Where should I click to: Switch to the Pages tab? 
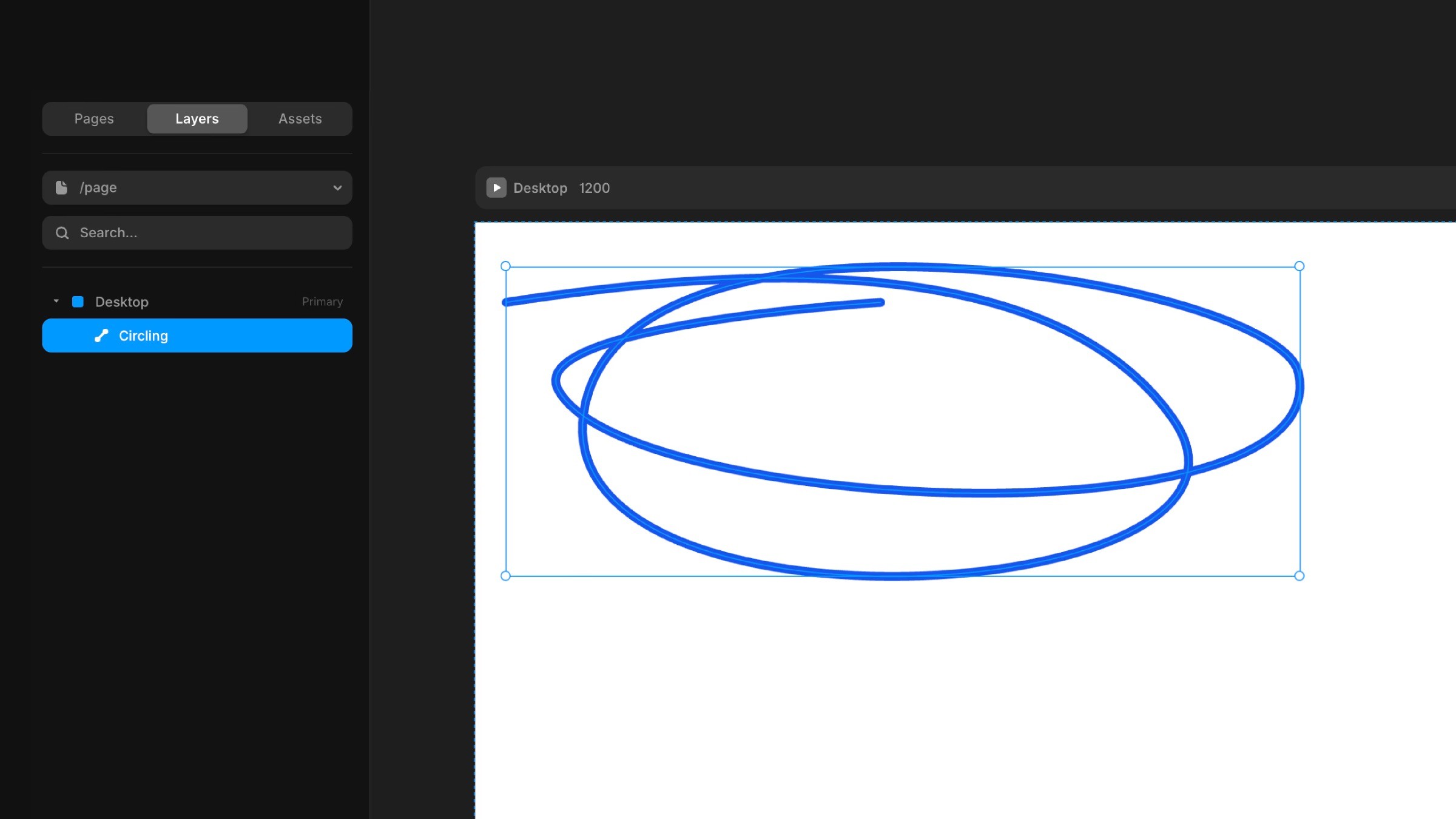94,119
